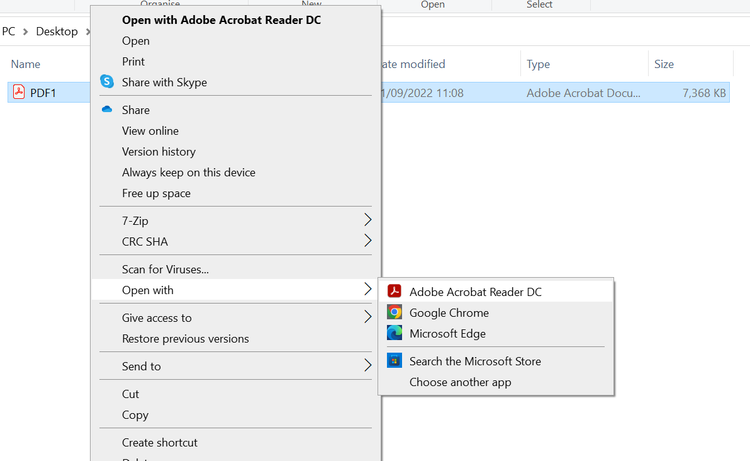
Task: Click the PDF file icon next to PDF1
Action: click(18, 92)
